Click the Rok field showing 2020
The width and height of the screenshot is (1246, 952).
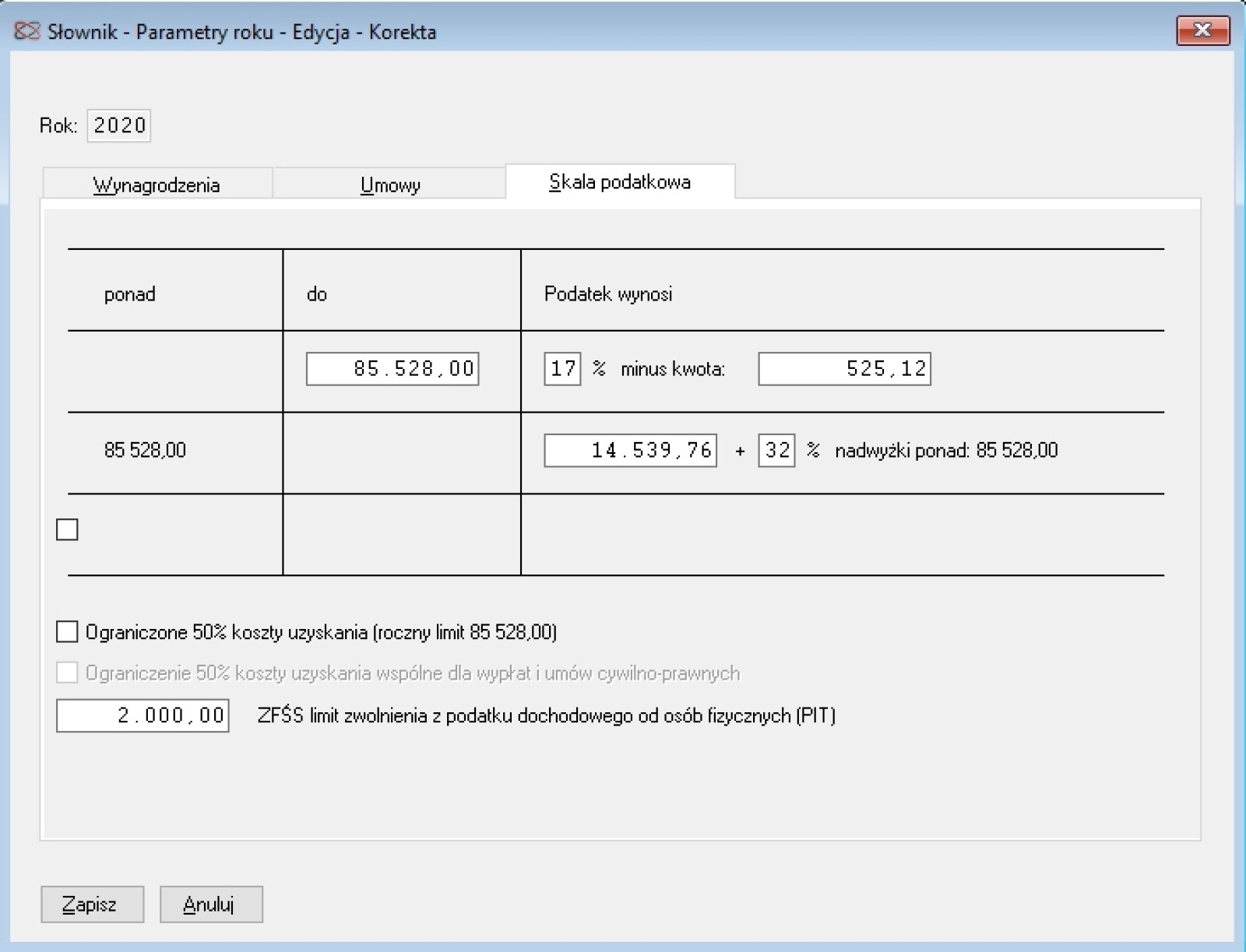click(x=119, y=125)
